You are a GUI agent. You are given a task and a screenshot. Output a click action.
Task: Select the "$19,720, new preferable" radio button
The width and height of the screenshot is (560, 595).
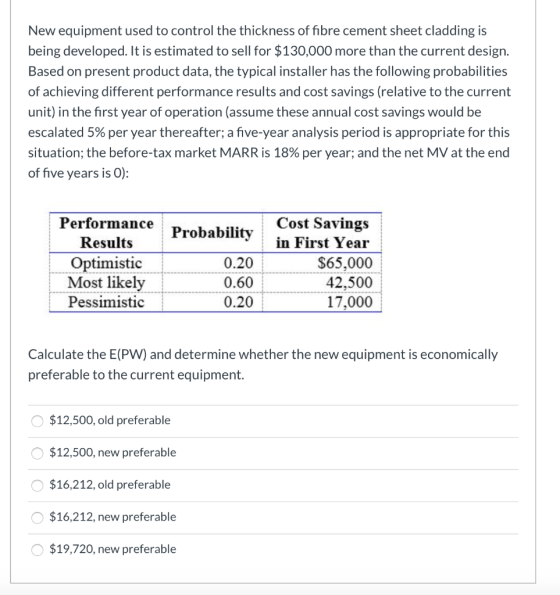pyautogui.click(x=37, y=549)
